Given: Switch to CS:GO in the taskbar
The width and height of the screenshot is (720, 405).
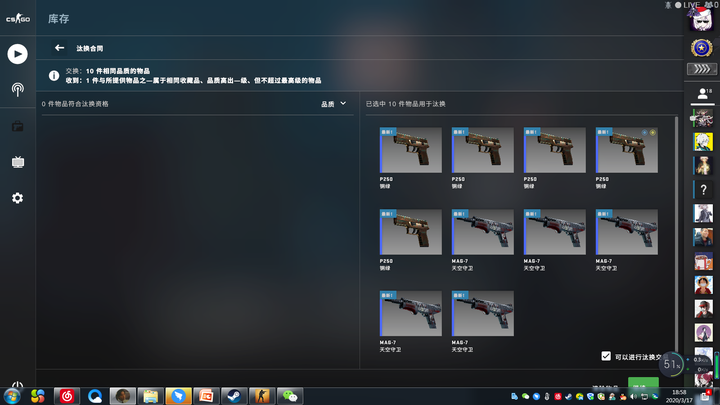Looking at the screenshot, I should [x=262, y=396].
